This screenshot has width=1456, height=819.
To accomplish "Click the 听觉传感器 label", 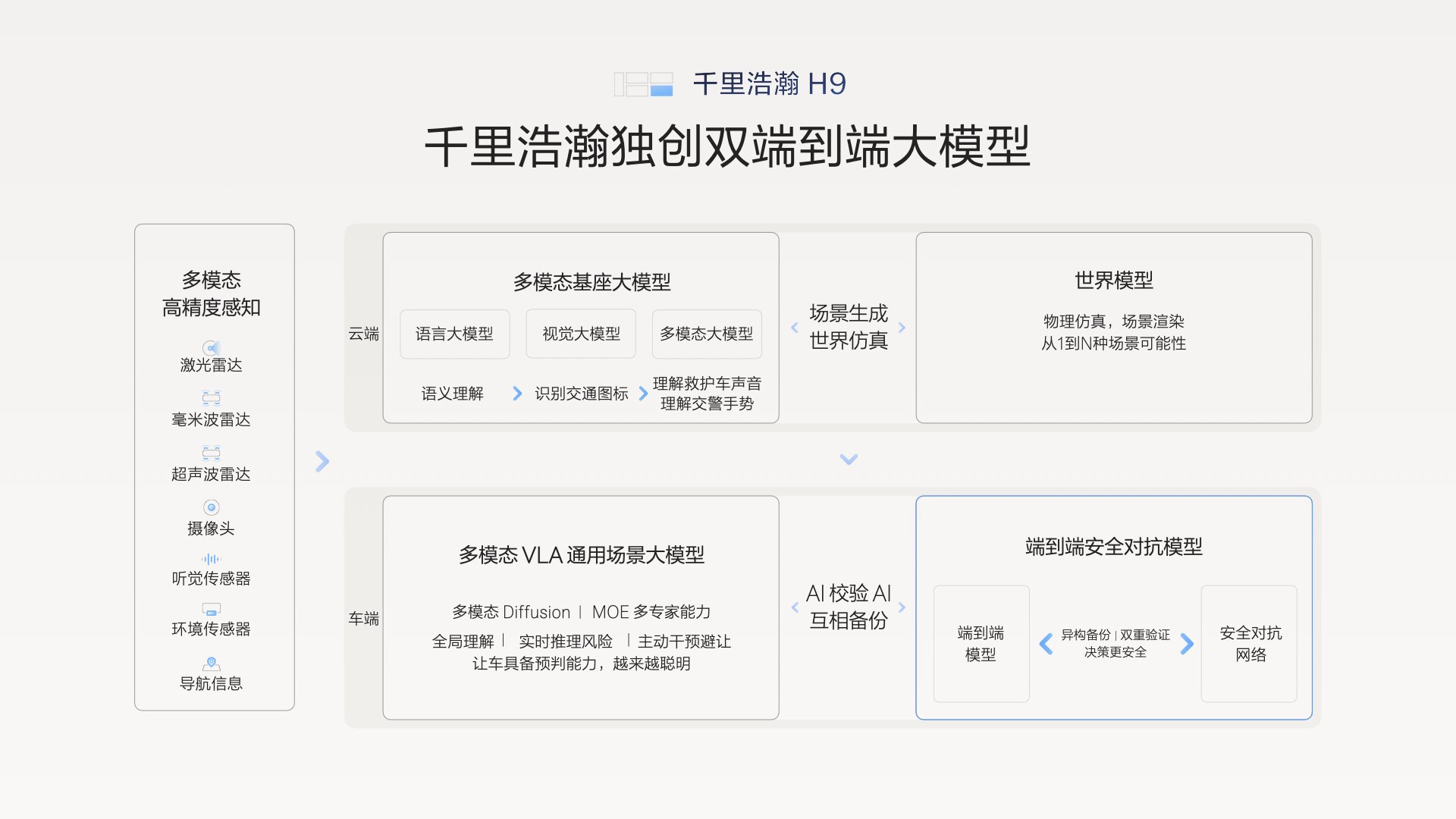I will coord(211,579).
